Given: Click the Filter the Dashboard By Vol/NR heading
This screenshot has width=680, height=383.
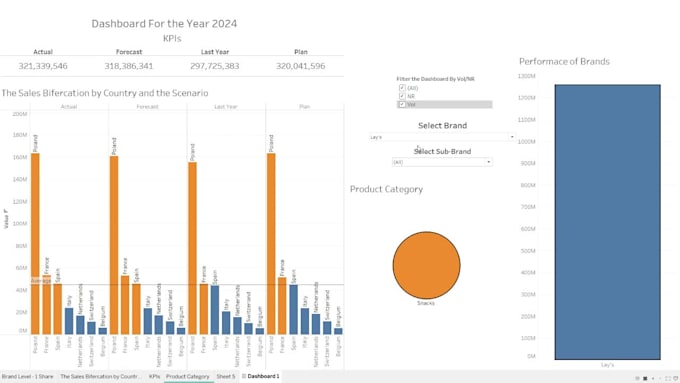Looking at the screenshot, I should [435, 79].
